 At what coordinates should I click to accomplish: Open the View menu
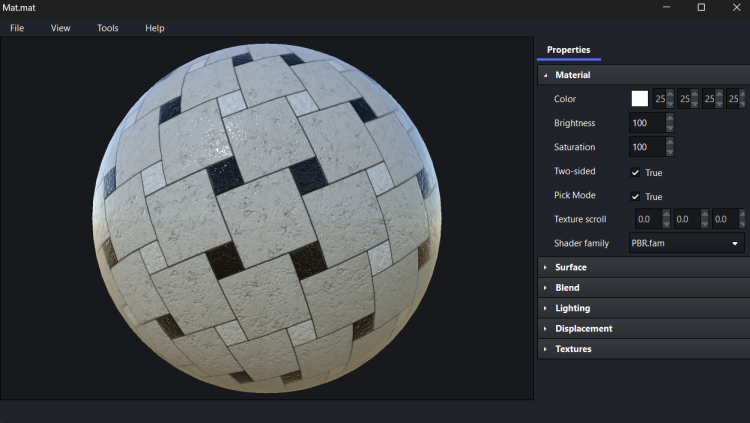[x=60, y=28]
